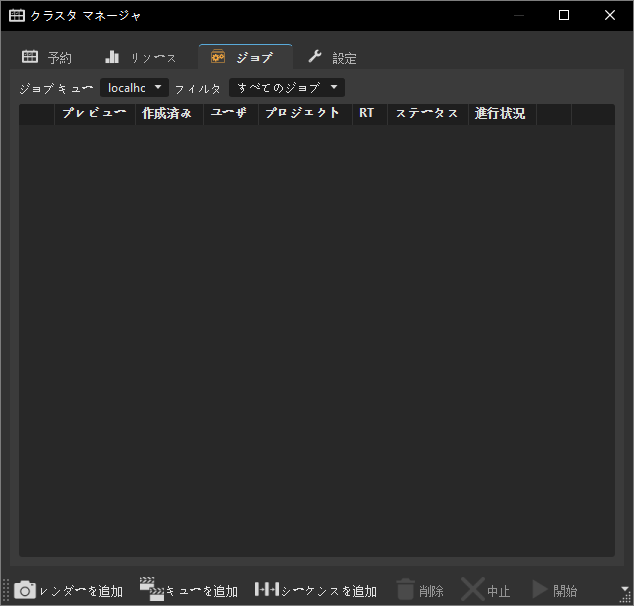The image size is (634, 606).
Task: Expand the toolbar overflow arrow at bottom right
Action: (x=625, y=588)
